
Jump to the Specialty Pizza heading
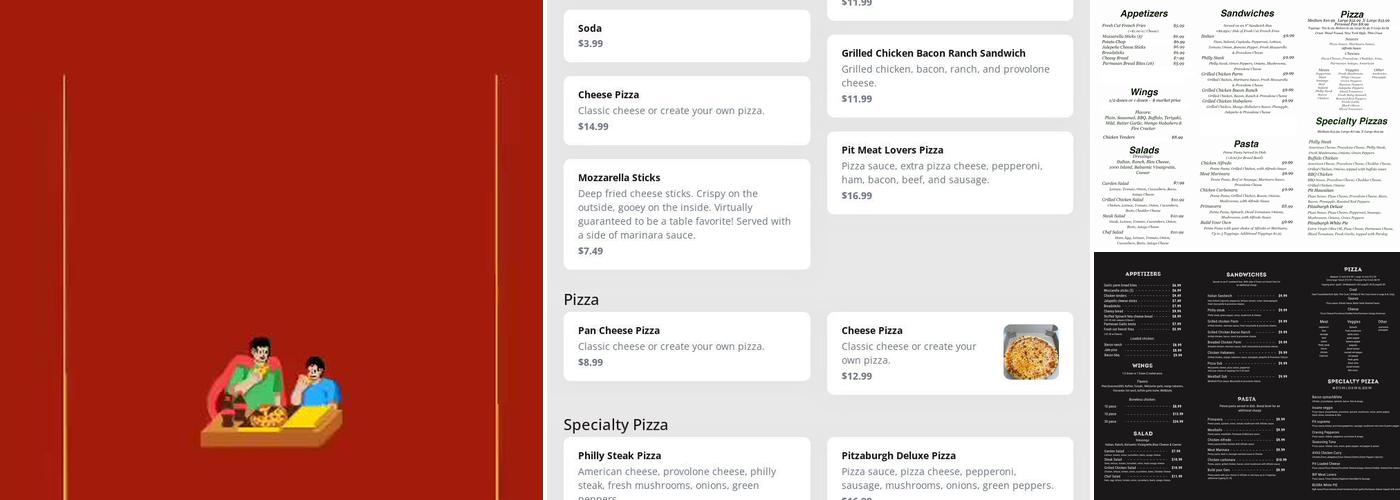616,424
